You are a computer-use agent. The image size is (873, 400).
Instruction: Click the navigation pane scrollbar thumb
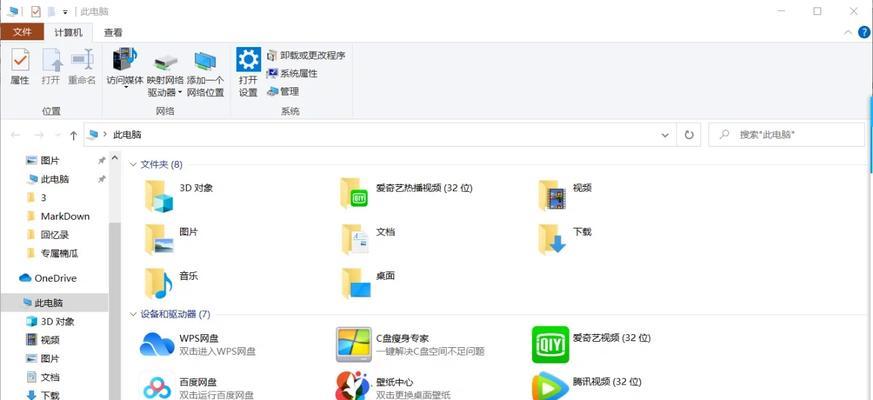pyautogui.click(x=115, y=311)
